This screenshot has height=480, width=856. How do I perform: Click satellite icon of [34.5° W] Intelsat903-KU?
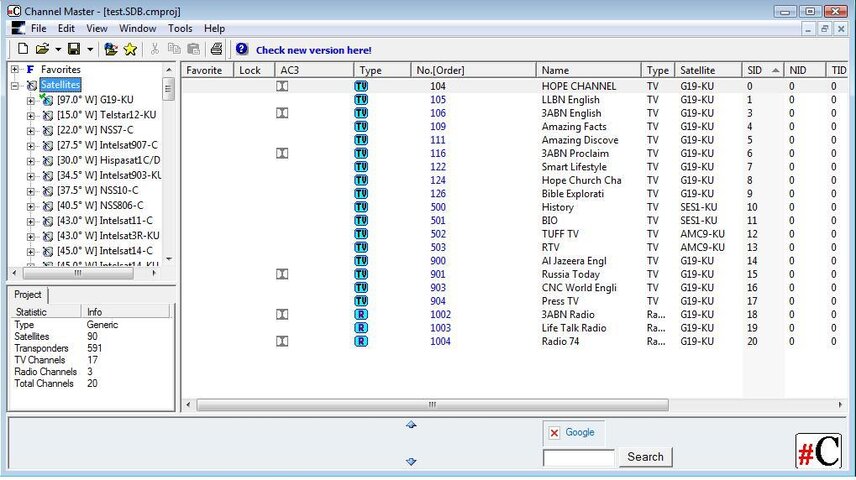(48, 176)
